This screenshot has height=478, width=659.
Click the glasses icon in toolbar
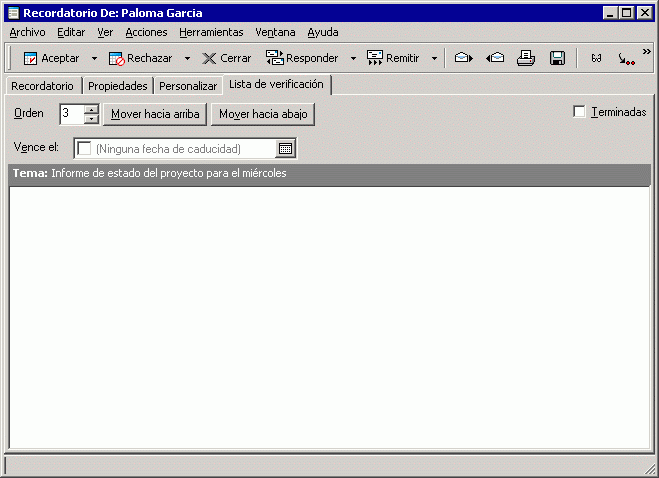tap(596, 58)
